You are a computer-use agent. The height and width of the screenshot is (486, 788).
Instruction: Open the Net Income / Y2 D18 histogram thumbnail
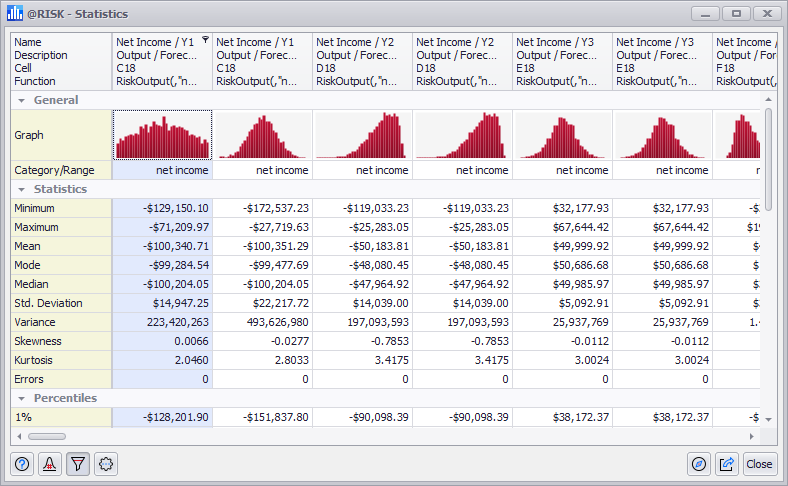coord(362,135)
